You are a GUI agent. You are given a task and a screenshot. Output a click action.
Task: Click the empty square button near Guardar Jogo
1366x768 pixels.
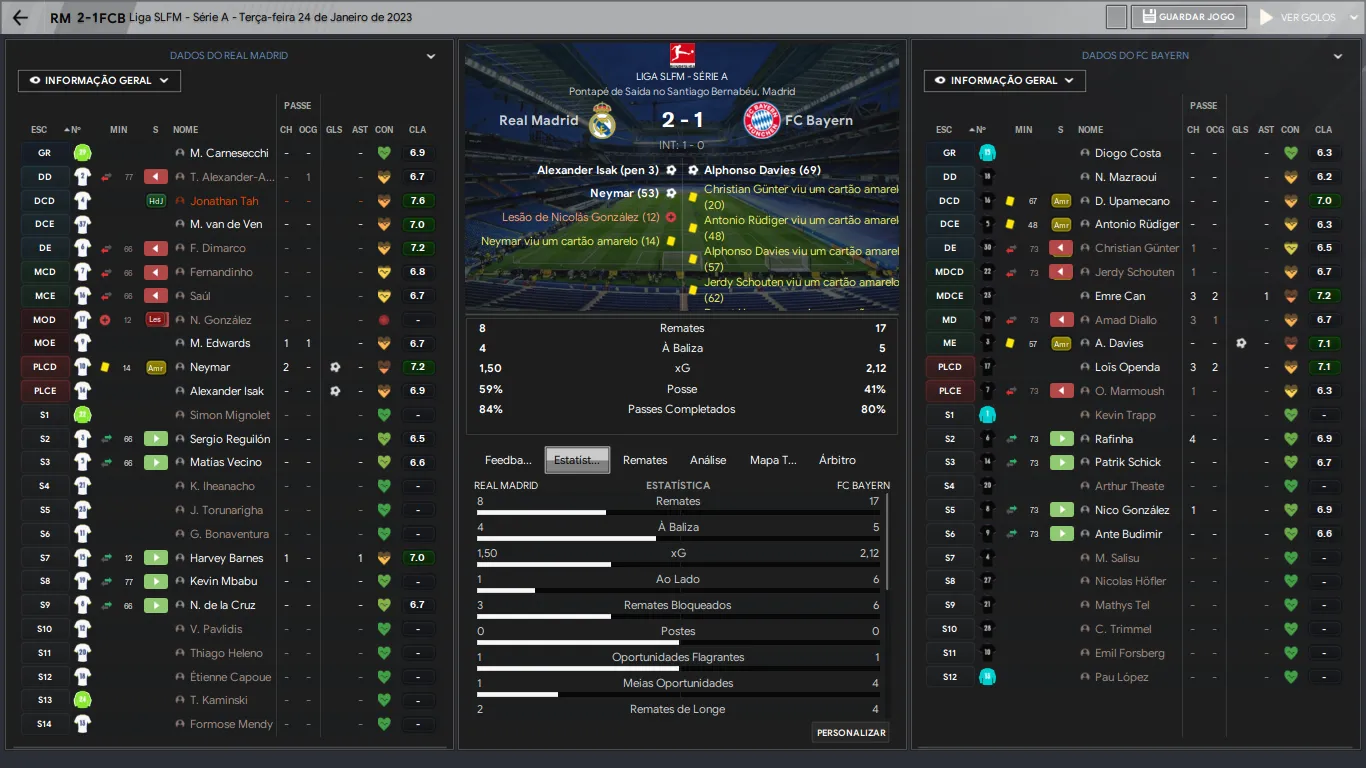coord(1117,17)
